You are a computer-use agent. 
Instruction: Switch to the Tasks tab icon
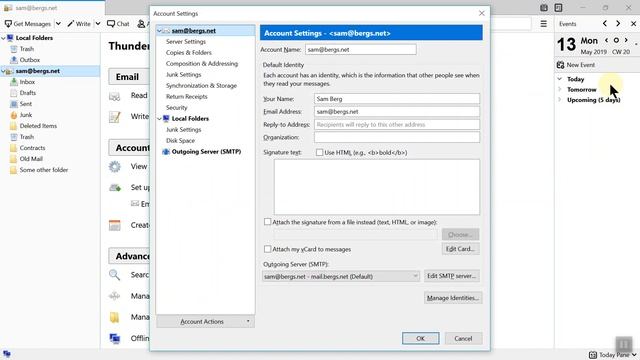coord(558,7)
